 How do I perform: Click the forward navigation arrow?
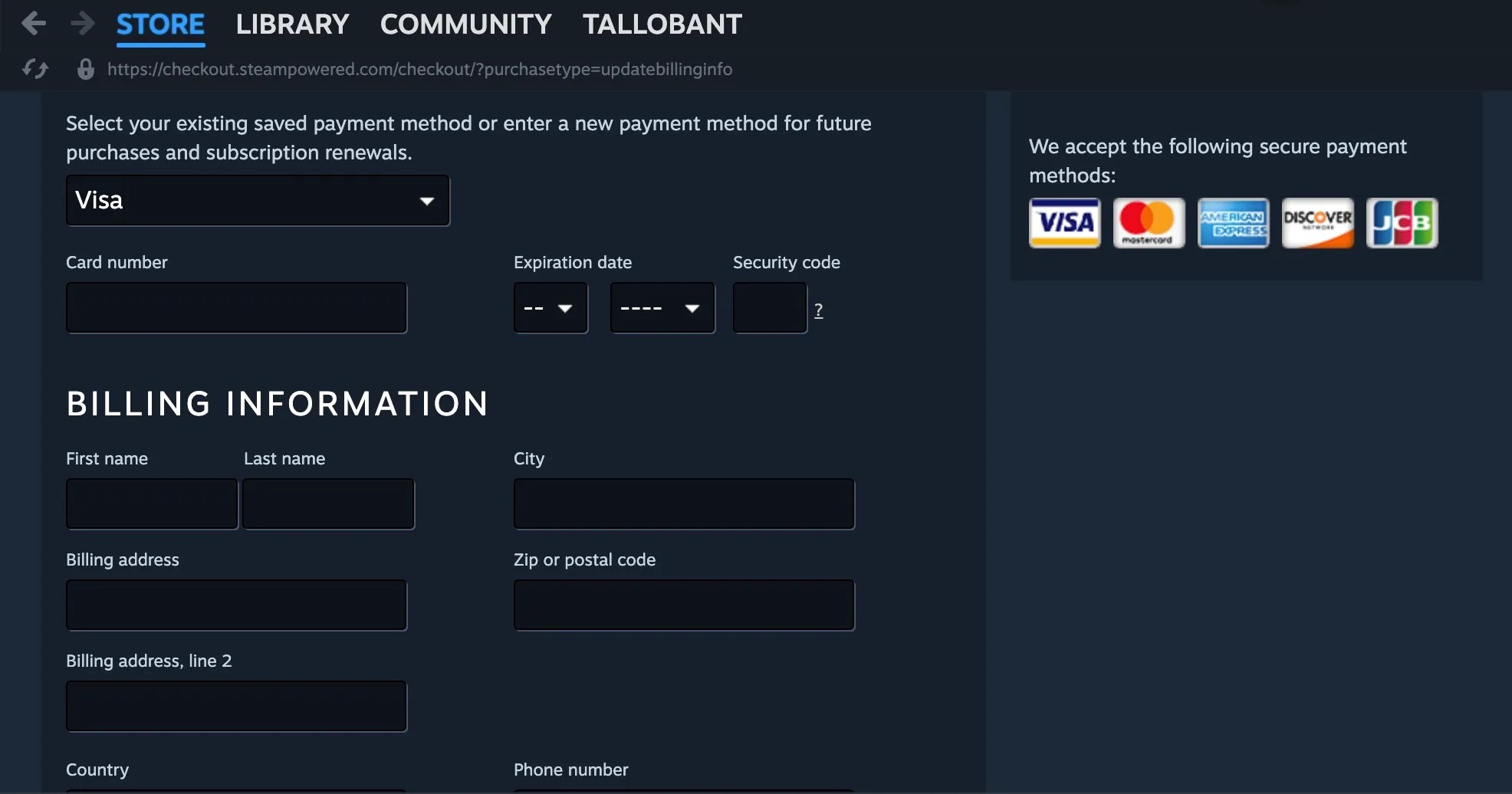(81, 23)
